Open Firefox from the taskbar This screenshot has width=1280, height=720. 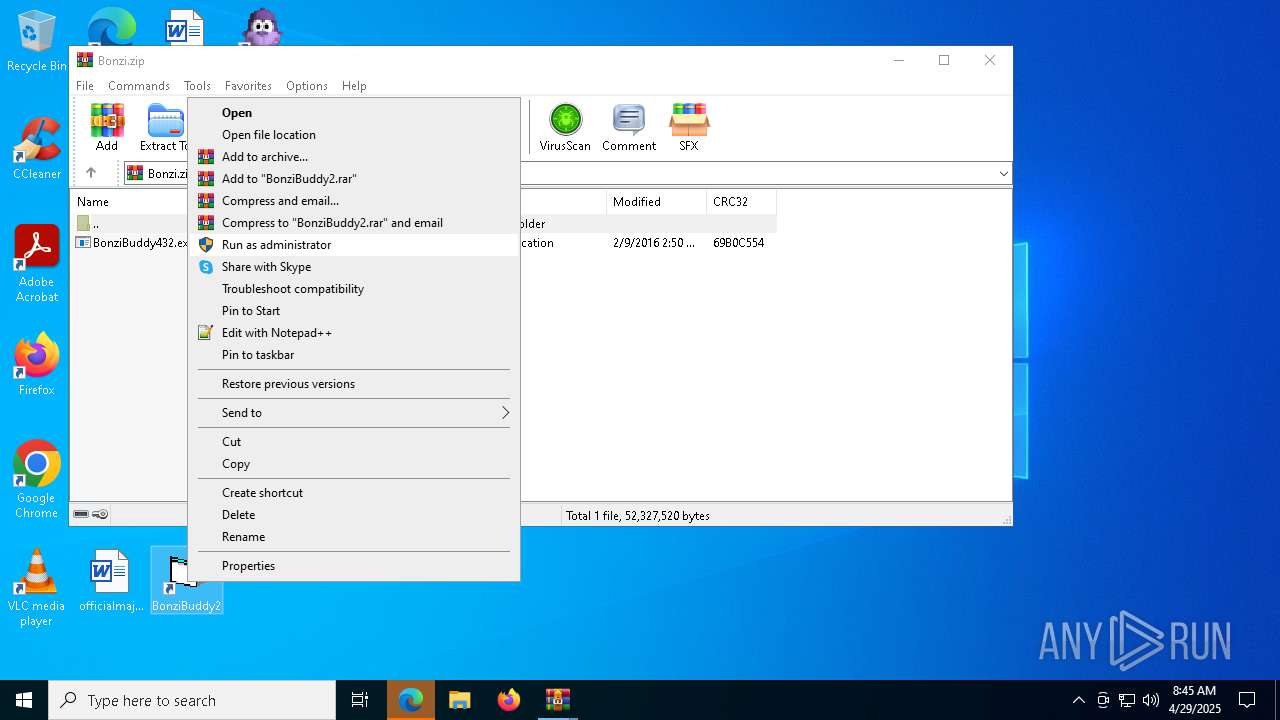[x=509, y=700]
